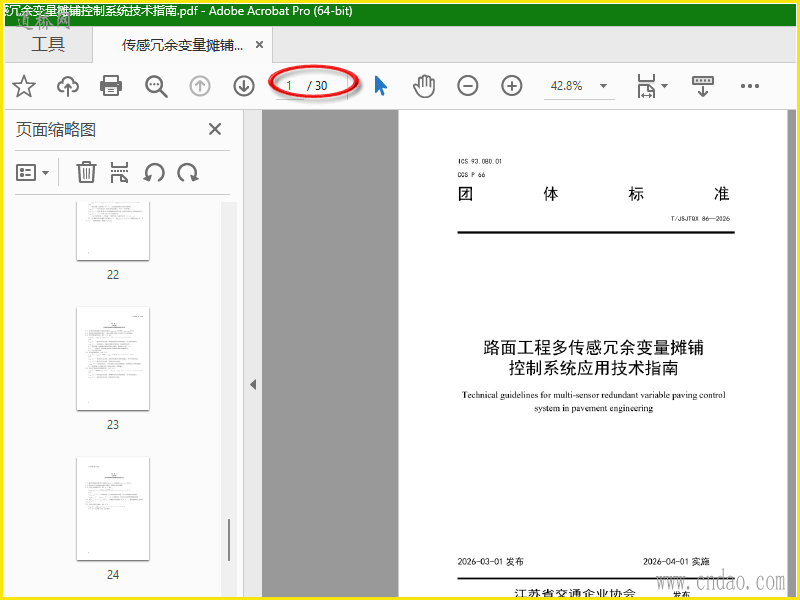The width and height of the screenshot is (800, 600).
Task: Zoom out with the minus circle icon
Action: coord(467,86)
